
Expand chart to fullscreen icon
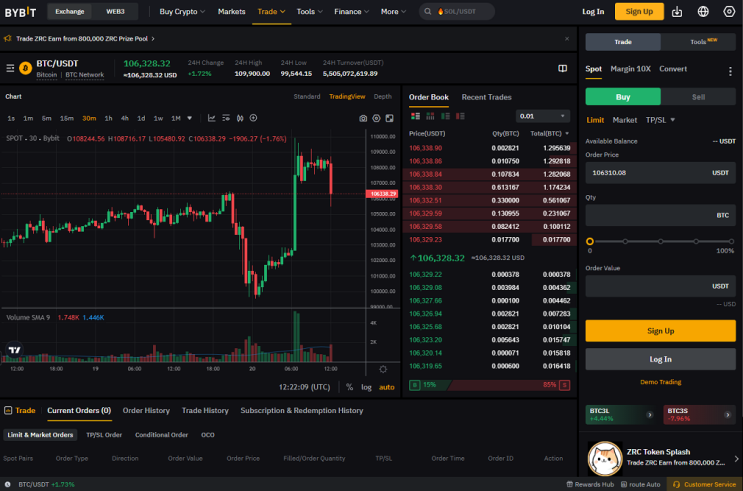pos(390,118)
